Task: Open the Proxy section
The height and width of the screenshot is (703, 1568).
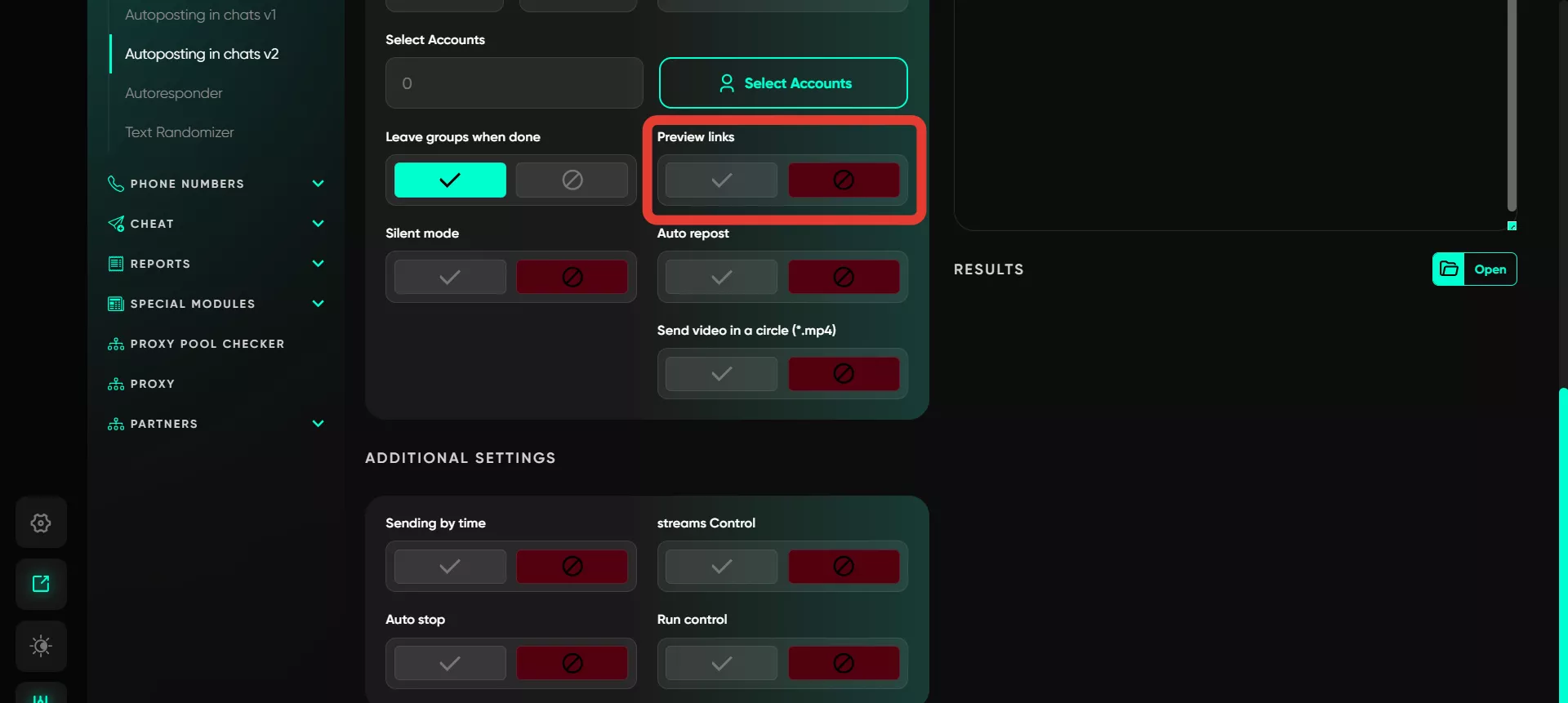Action: coord(153,384)
